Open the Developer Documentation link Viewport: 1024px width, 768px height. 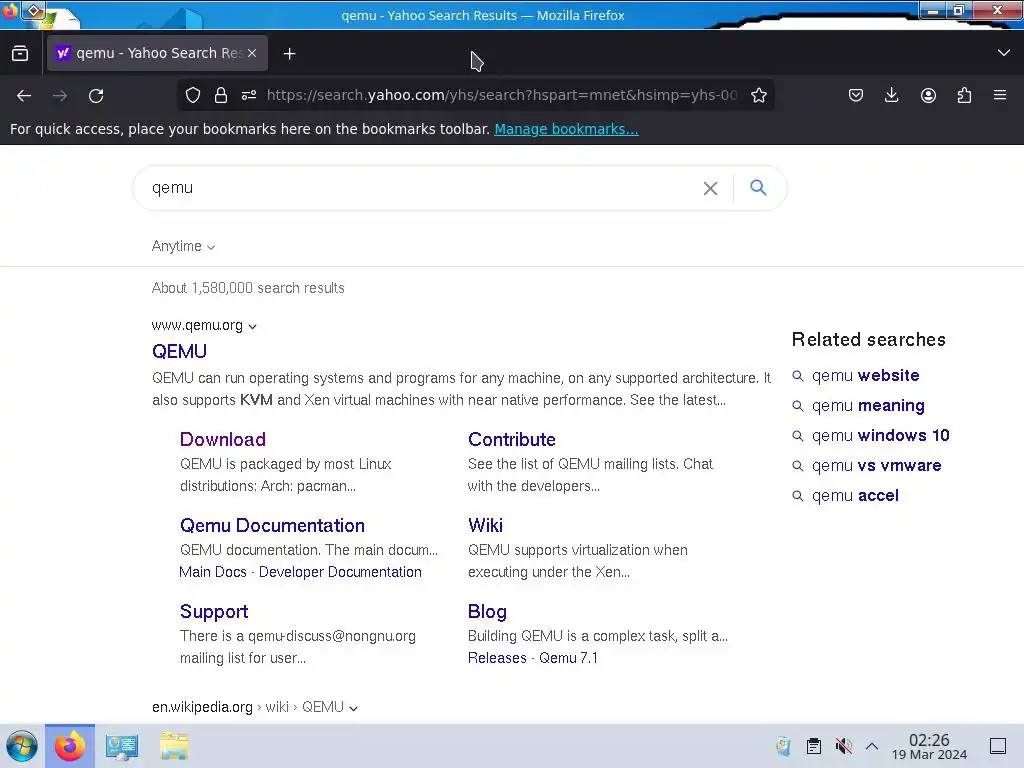pos(340,572)
